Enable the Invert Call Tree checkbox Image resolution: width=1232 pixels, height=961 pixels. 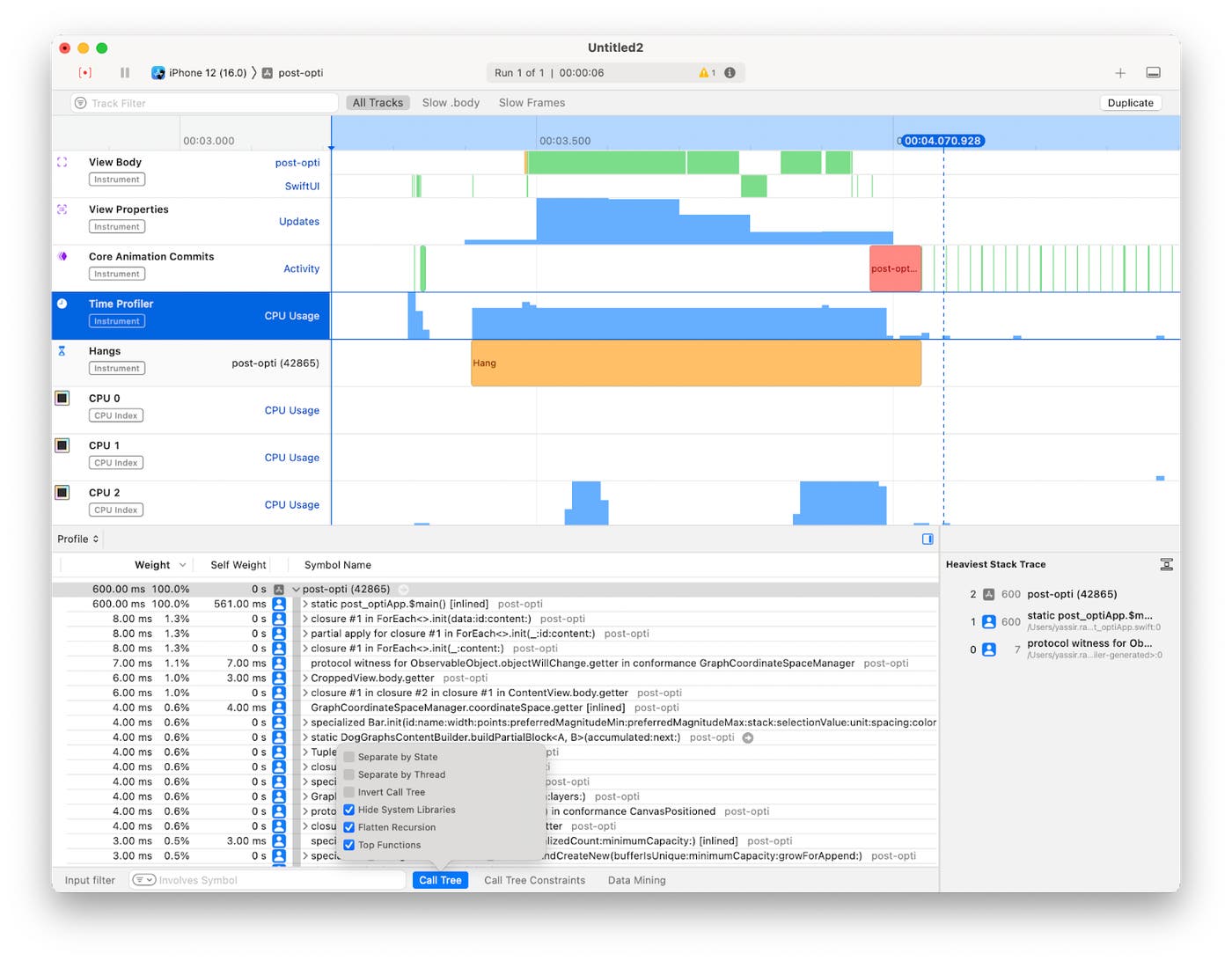[x=349, y=792]
